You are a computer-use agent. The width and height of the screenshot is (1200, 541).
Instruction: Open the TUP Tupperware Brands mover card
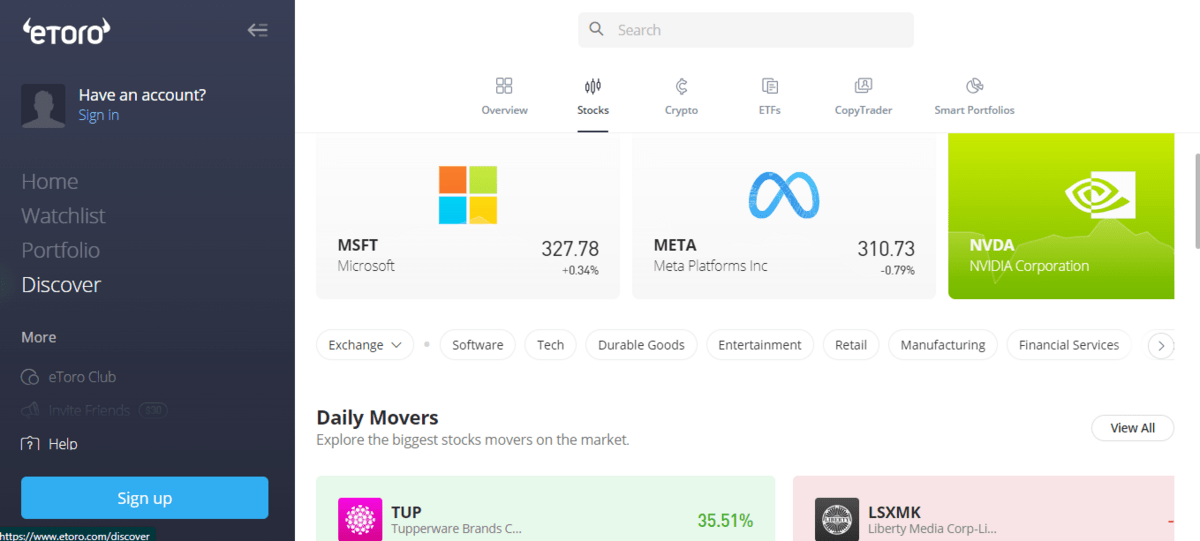[x=545, y=509]
